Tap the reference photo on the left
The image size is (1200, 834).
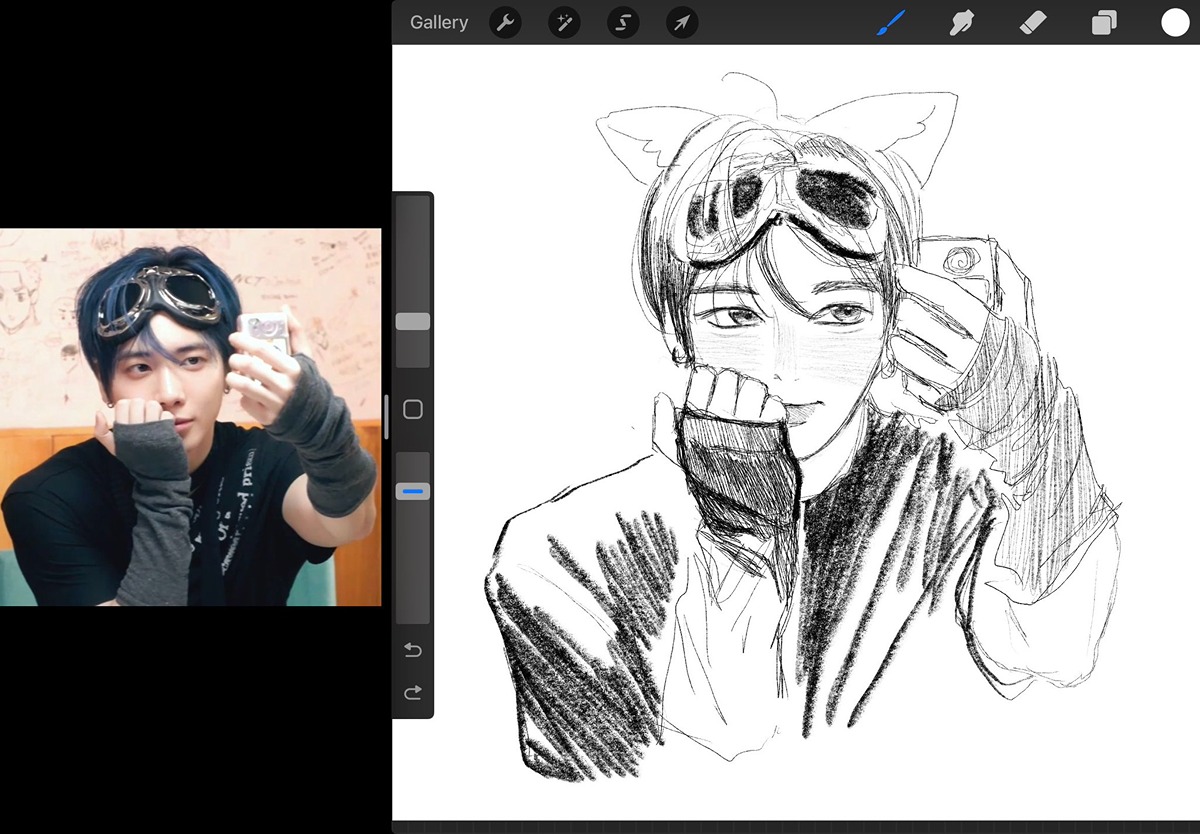click(x=190, y=417)
